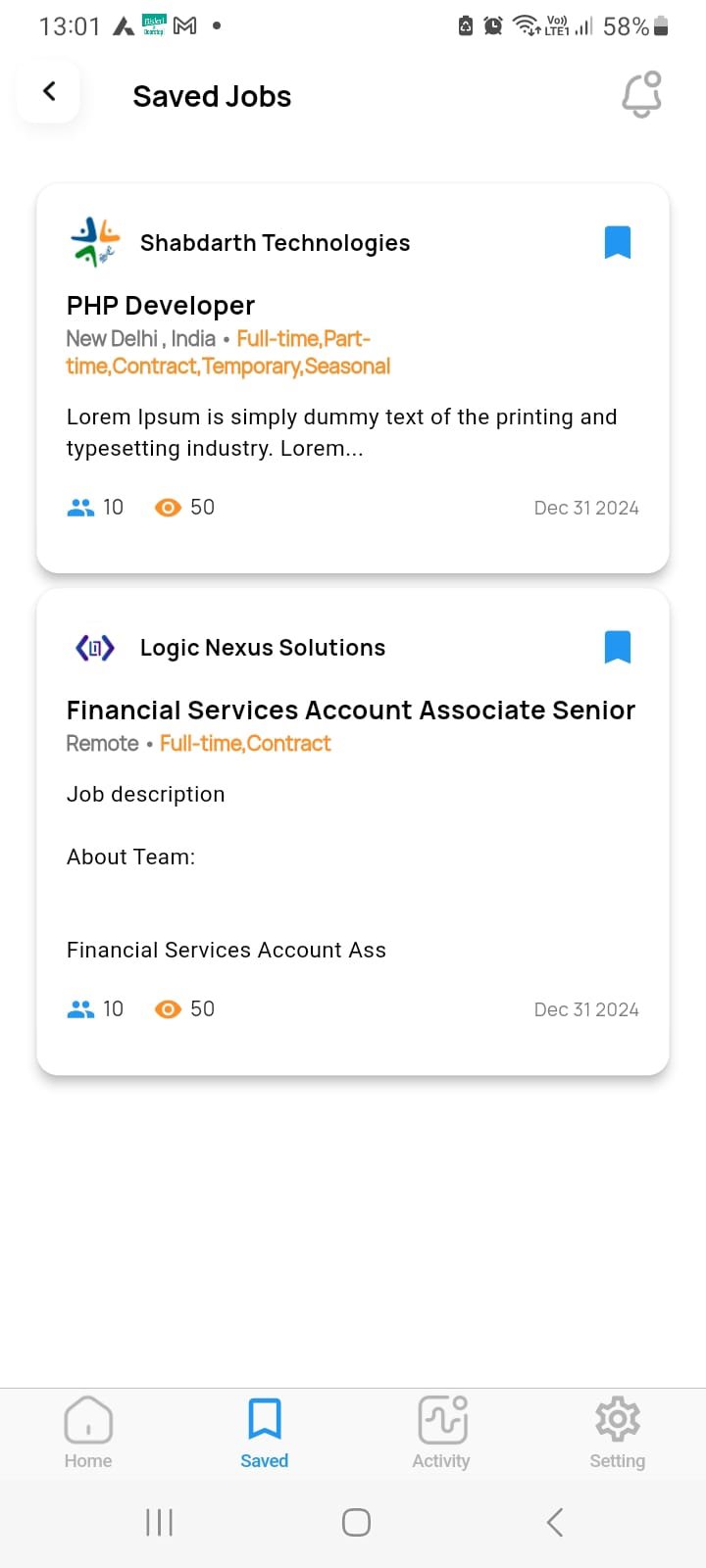Click the Shabdarth Technologies company logo

[x=95, y=242]
